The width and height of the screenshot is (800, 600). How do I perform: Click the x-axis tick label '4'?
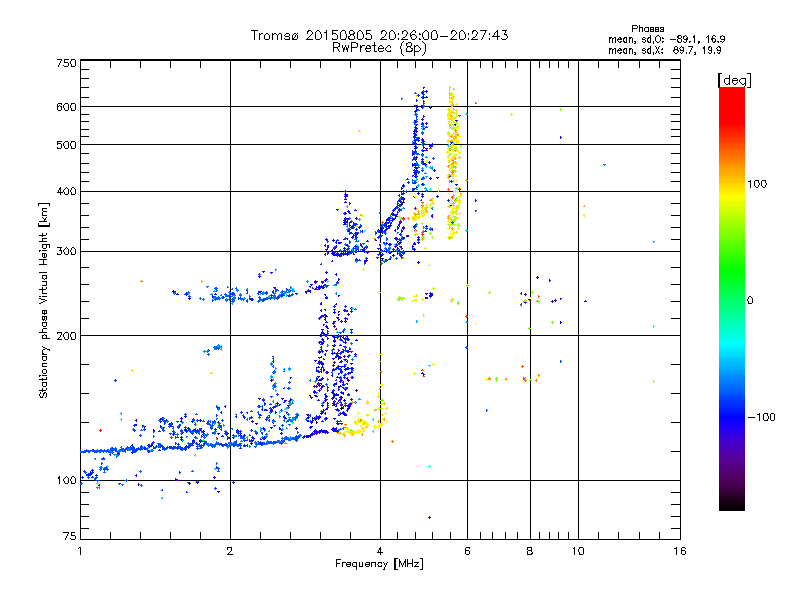pos(380,551)
